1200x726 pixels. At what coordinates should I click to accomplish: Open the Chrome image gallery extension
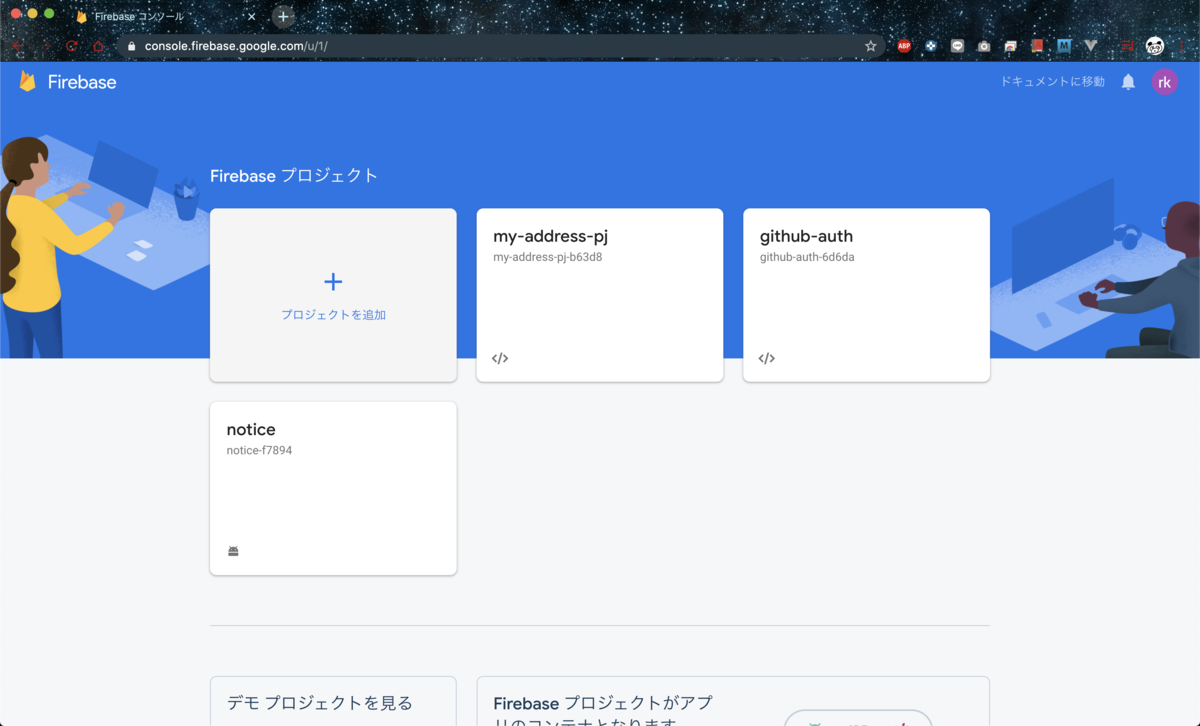click(x=1011, y=46)
